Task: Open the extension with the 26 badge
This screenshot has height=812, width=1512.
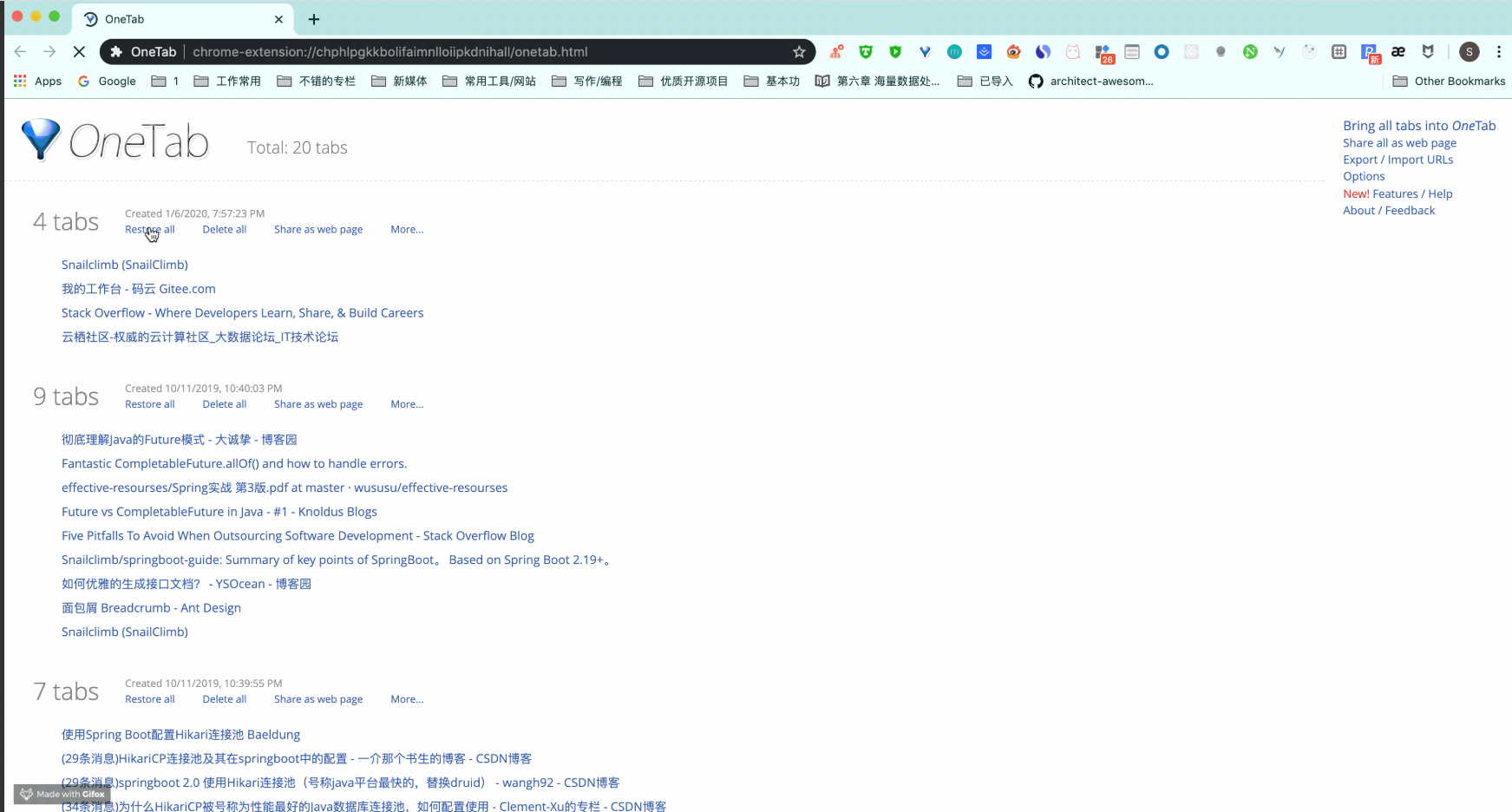Action: tap(1103, 54)
